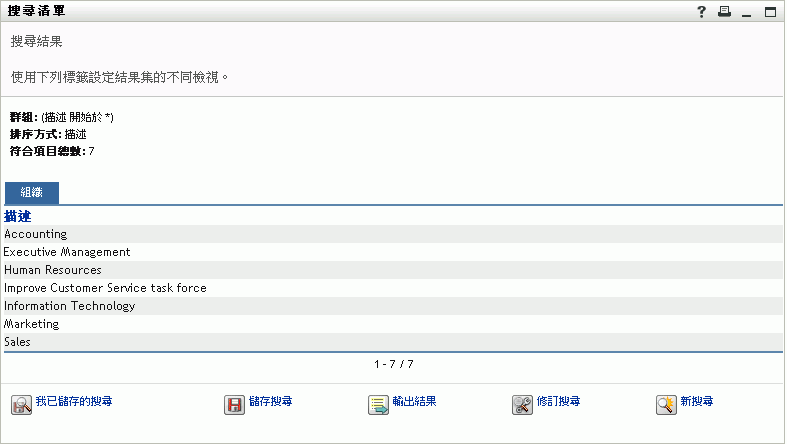Click the Improve Customer Service task force row
This screenshot has width=787, height=444.
(105, 288)
